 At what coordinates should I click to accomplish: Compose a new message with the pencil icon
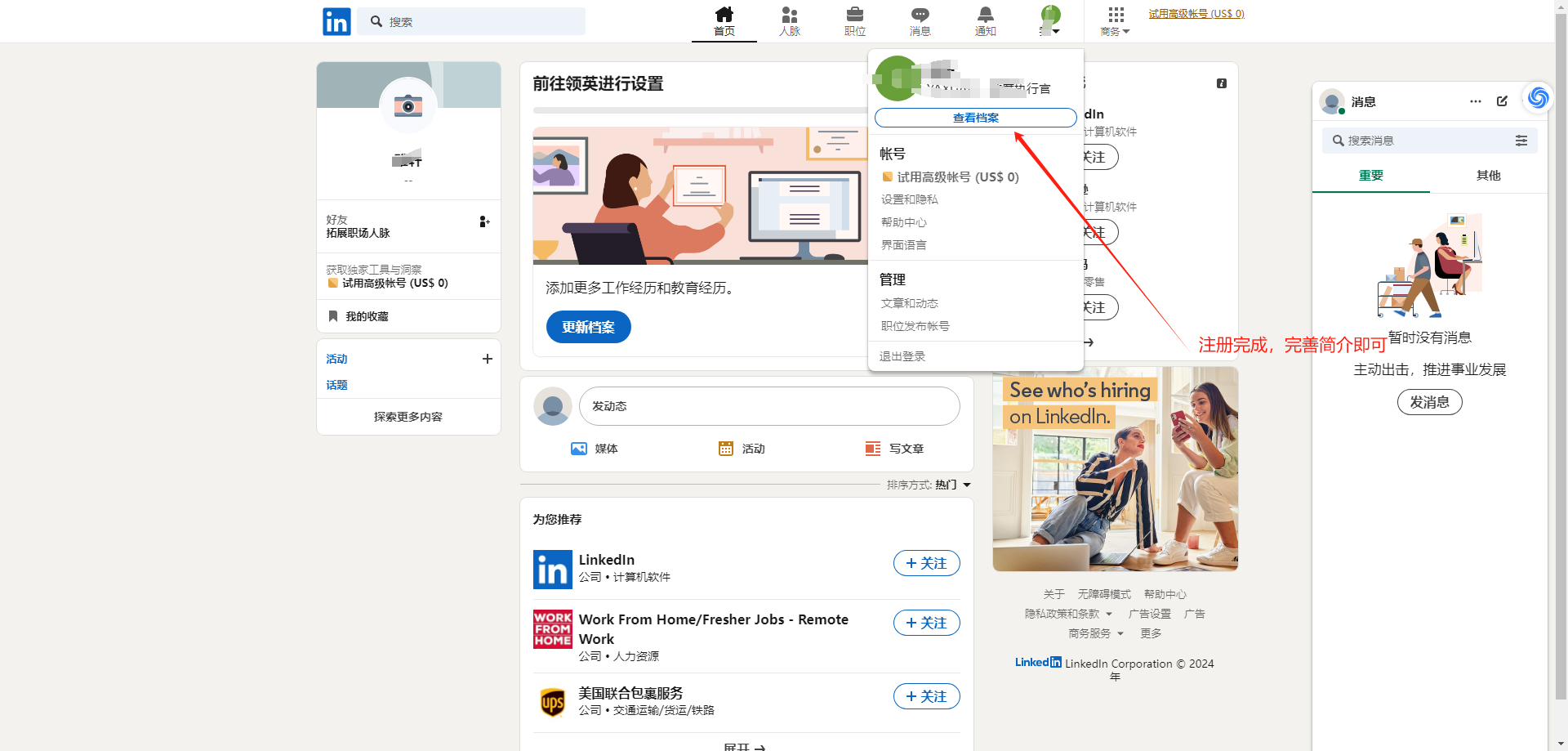(x=1503, y=101)
